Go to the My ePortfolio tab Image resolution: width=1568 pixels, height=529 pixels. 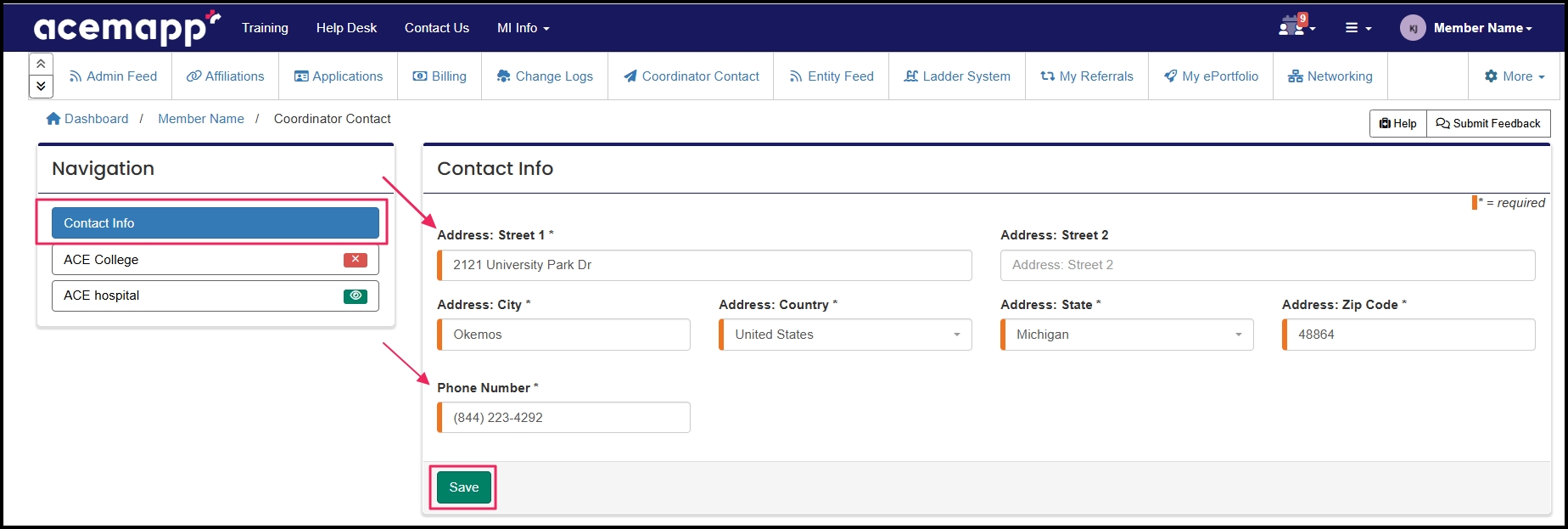[1210, 76]
